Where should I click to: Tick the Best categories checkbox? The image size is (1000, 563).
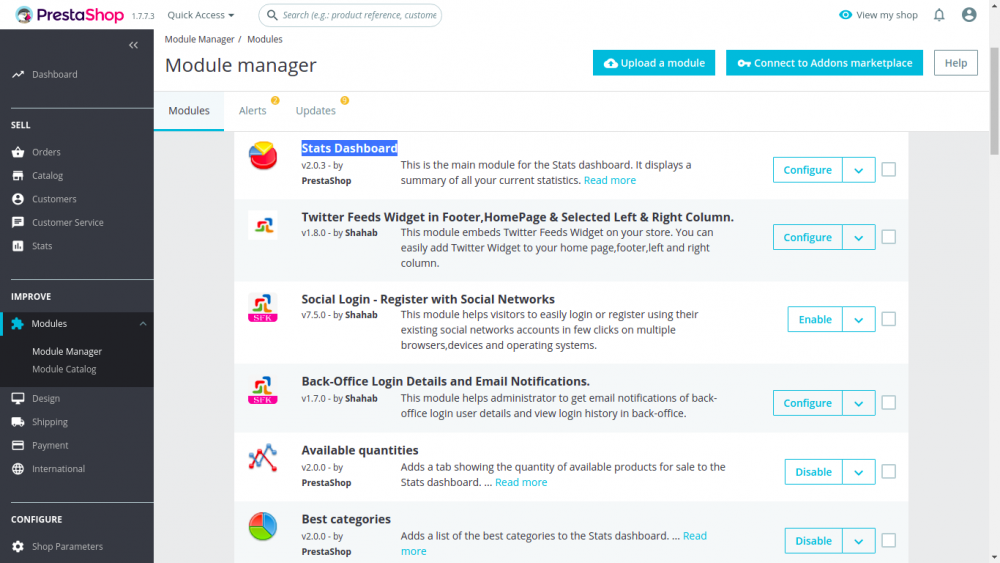tap(888, 541)
